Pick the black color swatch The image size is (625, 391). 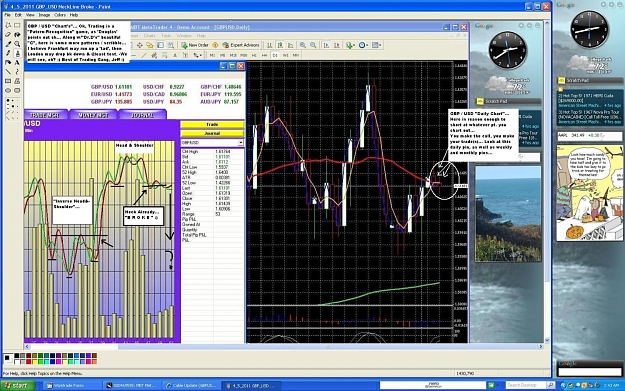[17, 356]
